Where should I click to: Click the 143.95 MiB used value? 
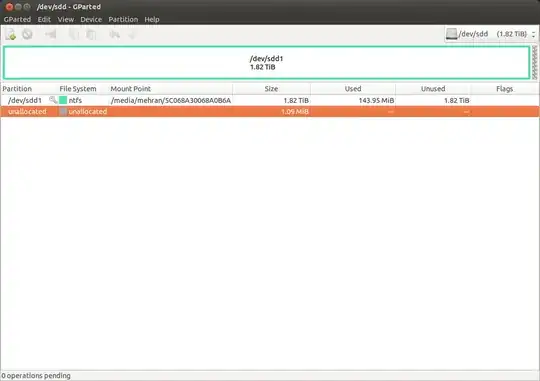[376, 100]
